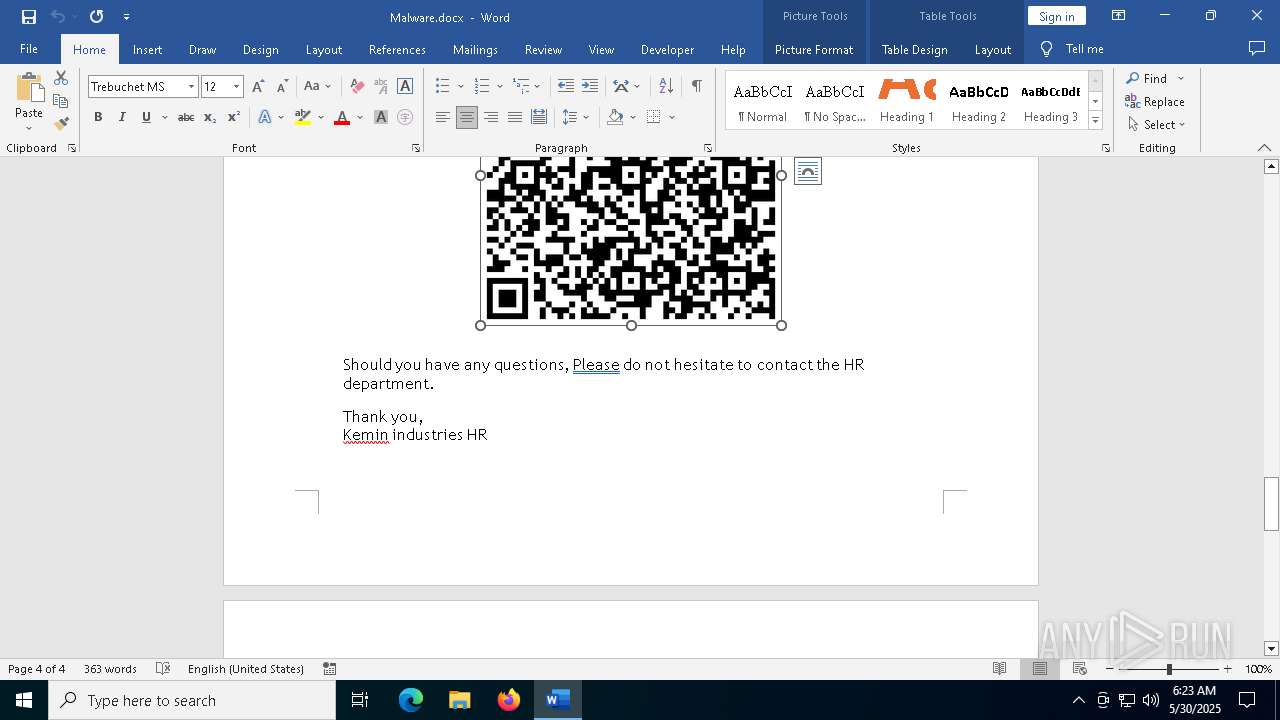Increase font size with Grow Font
This screenshot has width=1280, height=720.
(x=258, y=87)
